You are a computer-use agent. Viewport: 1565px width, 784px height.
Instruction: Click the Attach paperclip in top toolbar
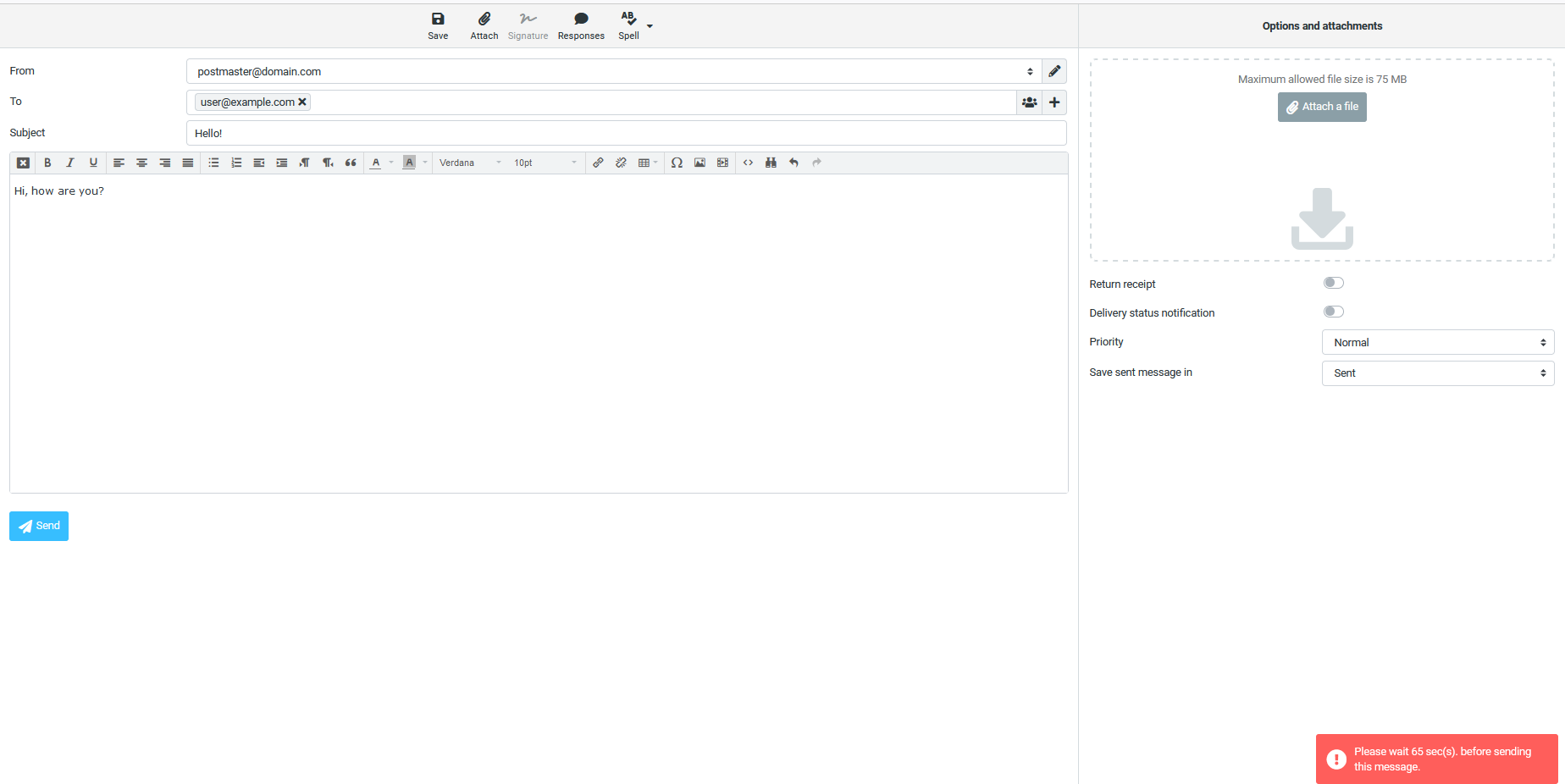(x=484, y=25)
